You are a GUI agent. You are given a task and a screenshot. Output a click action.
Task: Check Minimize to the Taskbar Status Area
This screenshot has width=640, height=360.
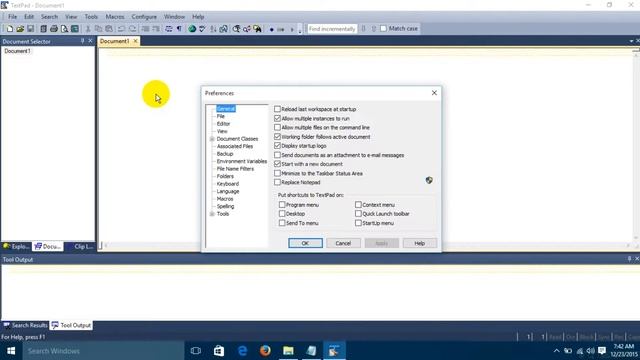[x=278, y=173]
